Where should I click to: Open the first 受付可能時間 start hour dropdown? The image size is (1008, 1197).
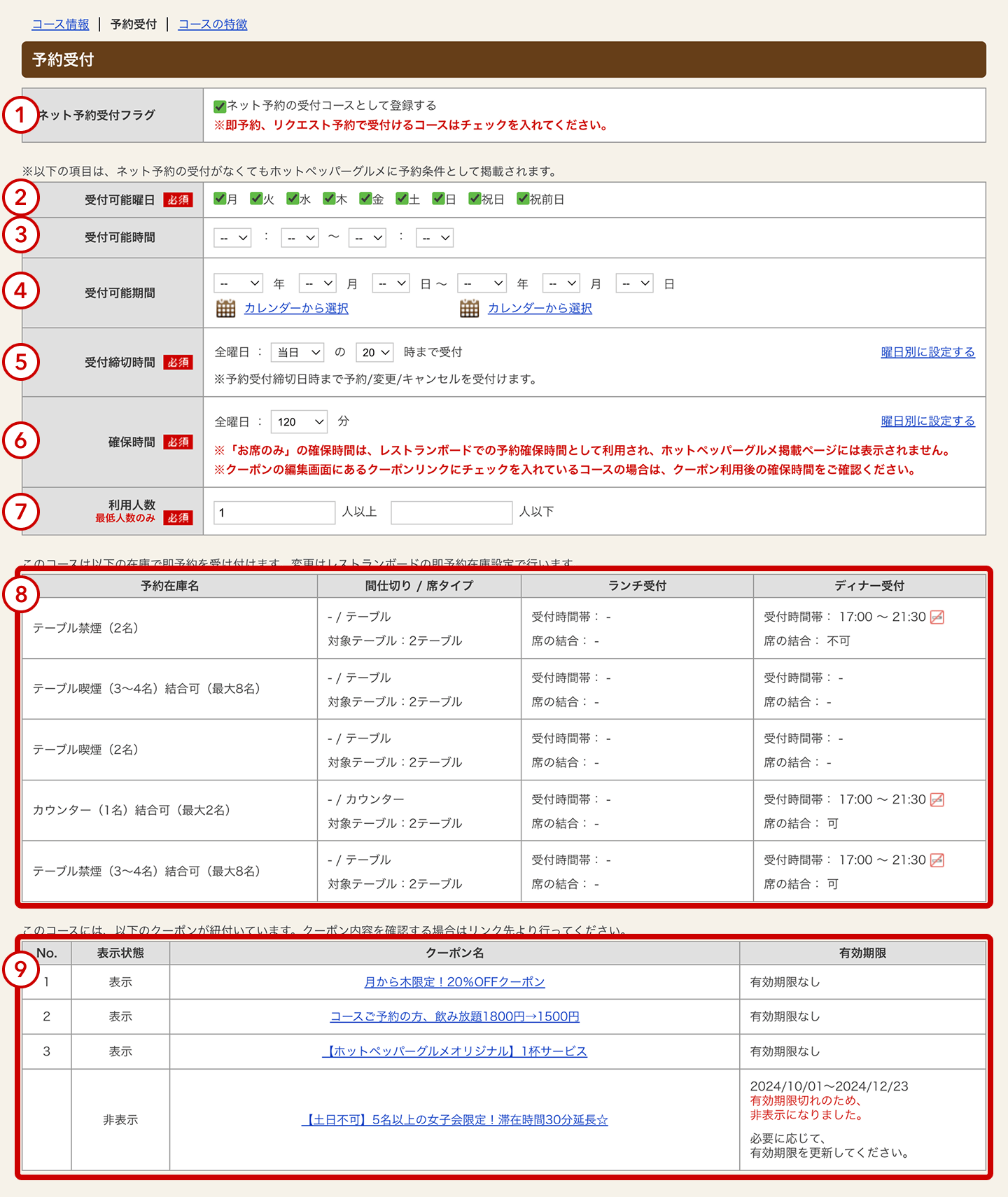pyautogui.click(x=232, y=238)
